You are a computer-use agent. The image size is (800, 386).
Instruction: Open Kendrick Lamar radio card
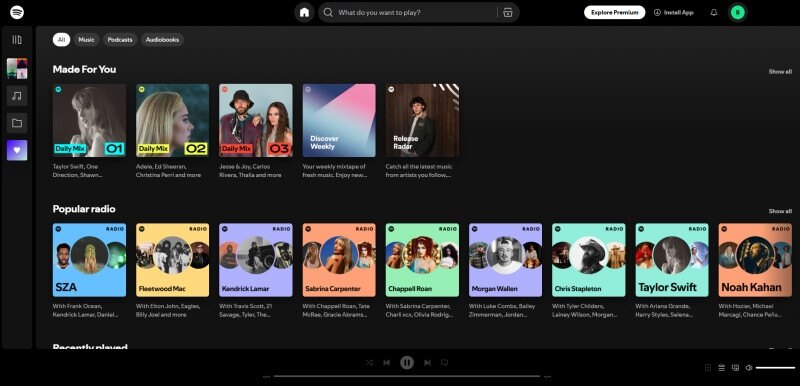pos(256,260)
